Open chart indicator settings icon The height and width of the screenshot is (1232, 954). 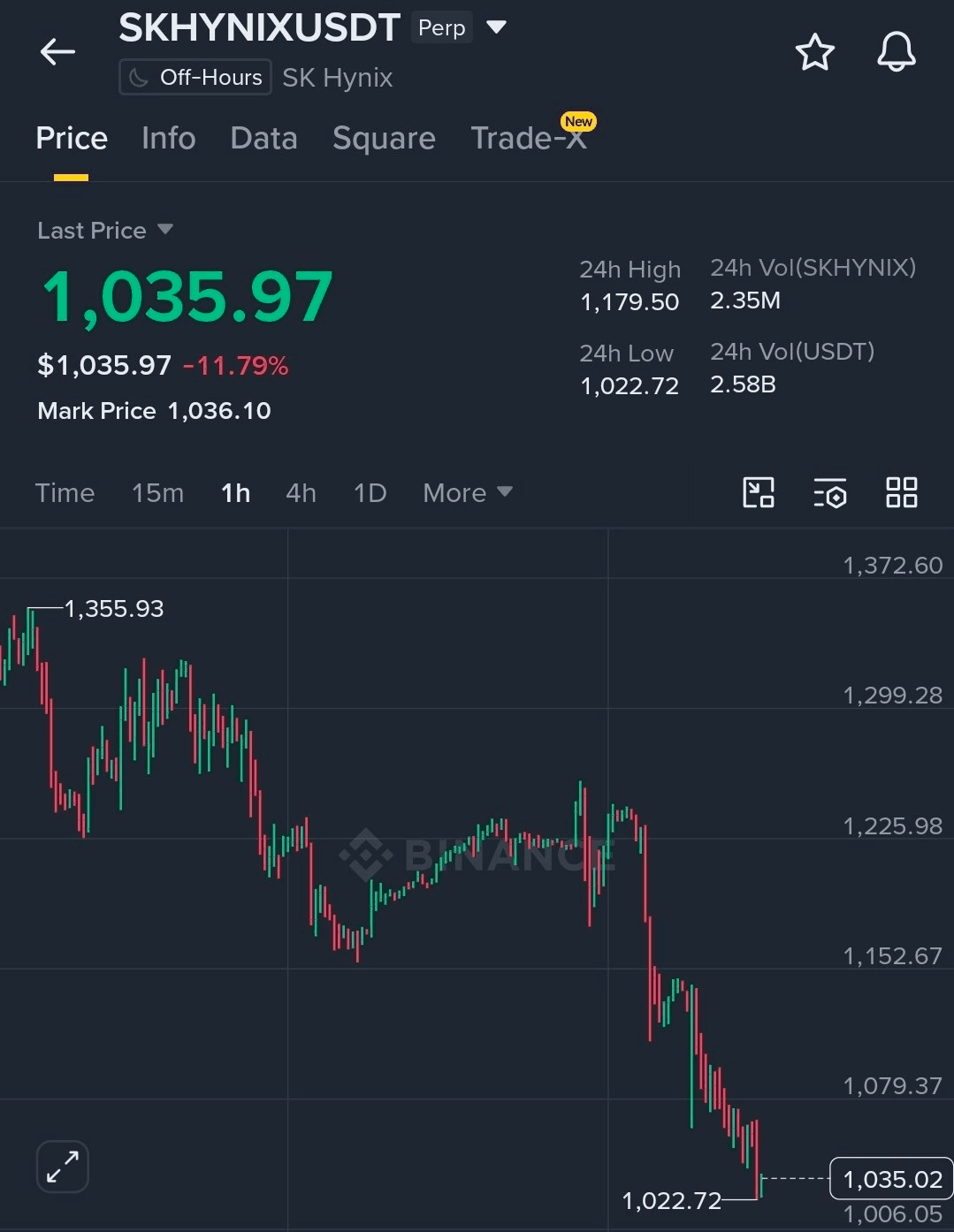(829, 493)
